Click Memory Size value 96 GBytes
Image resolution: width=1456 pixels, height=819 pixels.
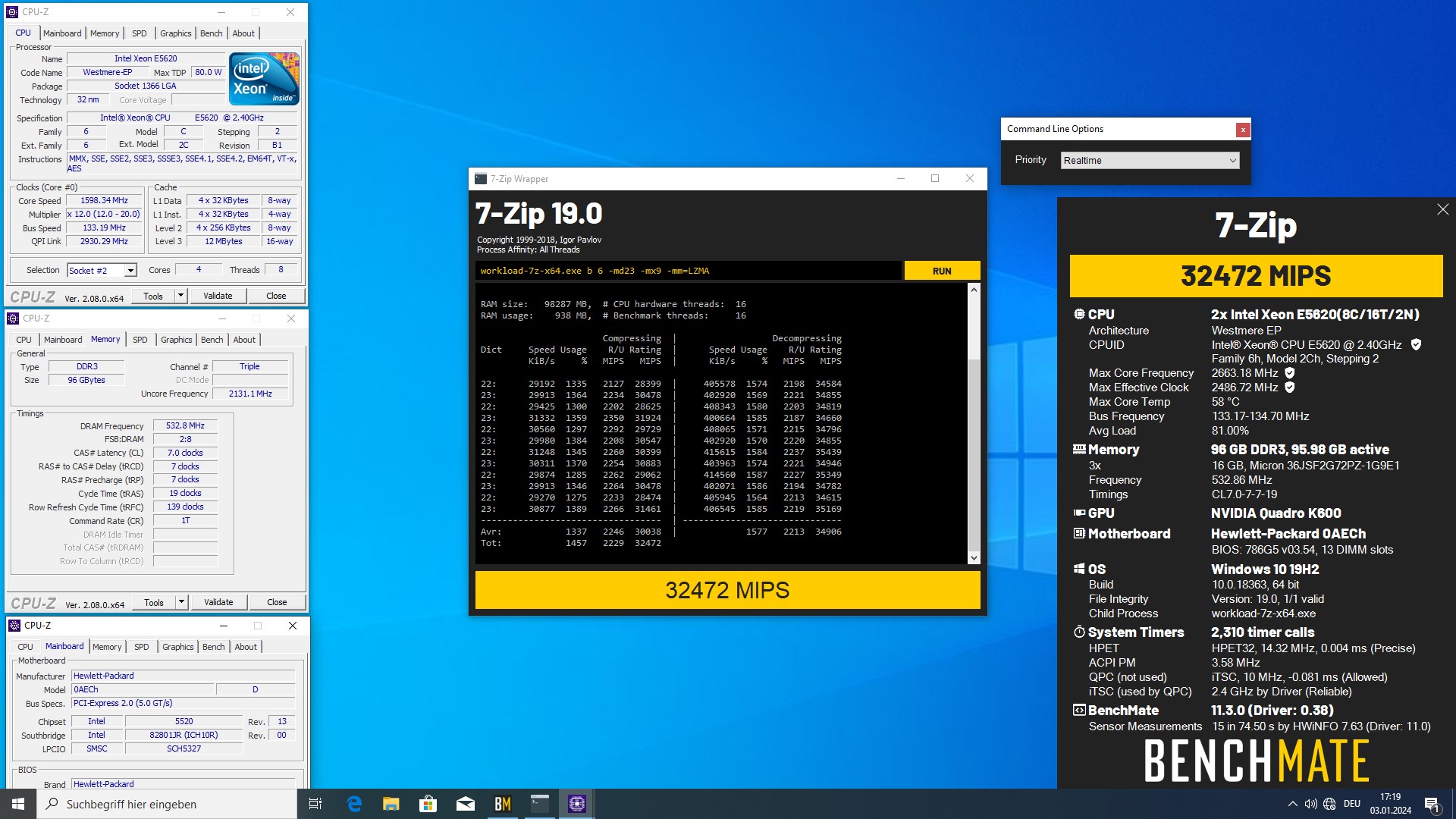[87, 380]
